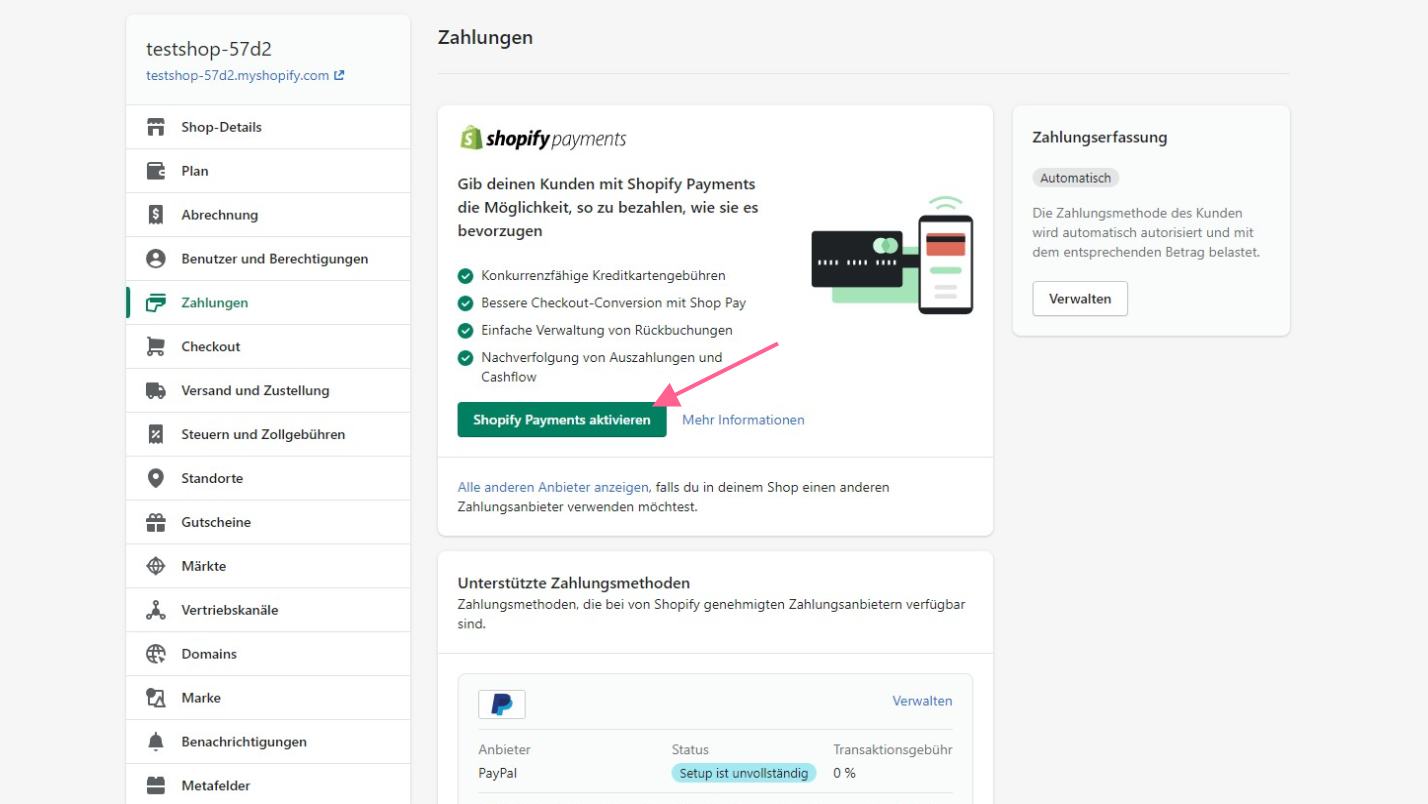The height and width of the screenshot is (804, 1428).
Task: Click the Transaktionsgebühr column label
Action: (x=893, y=749)
